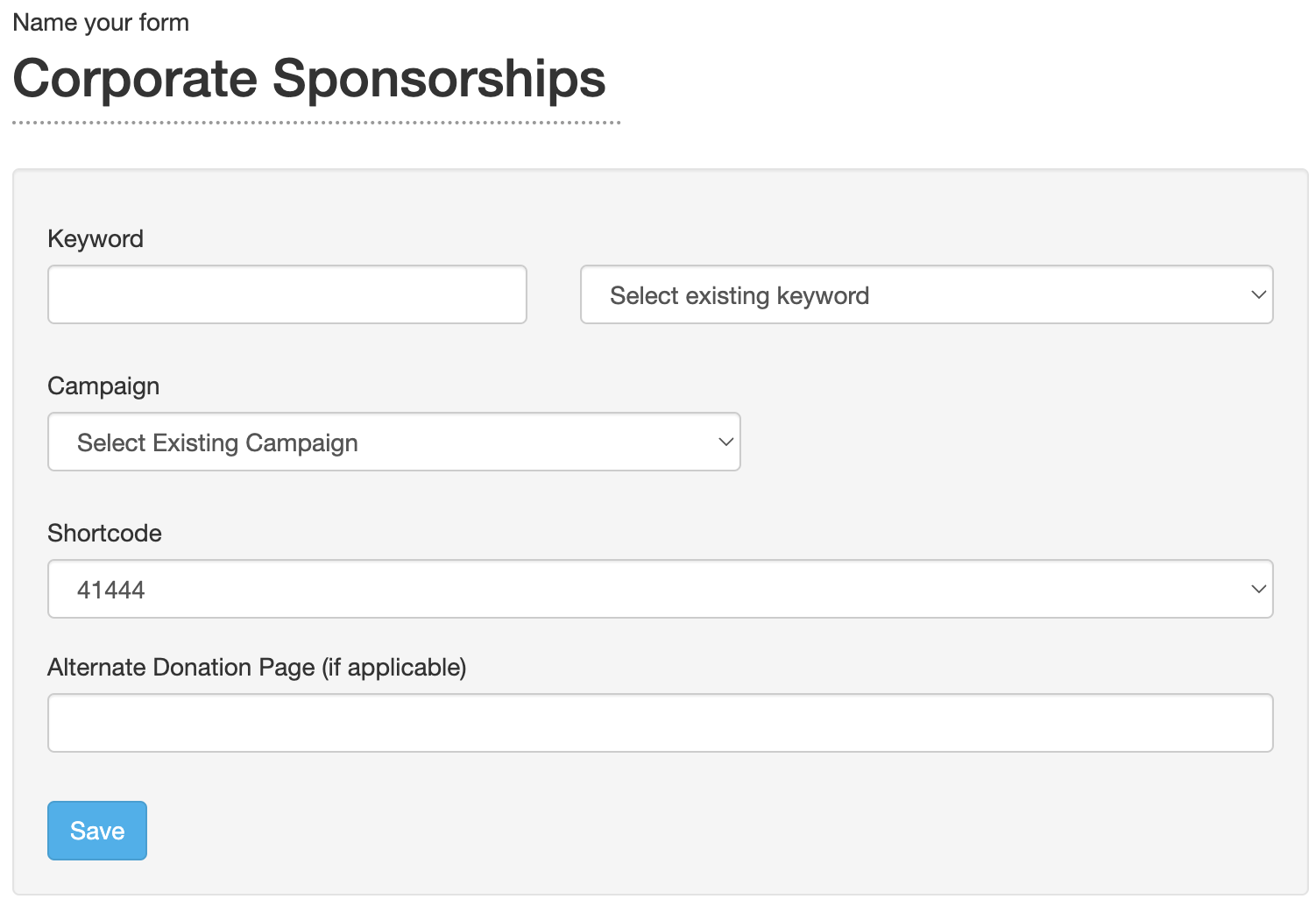Viewport: 1316px width, 899px height.
Task: Click the dotted underline below the form name
Action: pos(315,123)
